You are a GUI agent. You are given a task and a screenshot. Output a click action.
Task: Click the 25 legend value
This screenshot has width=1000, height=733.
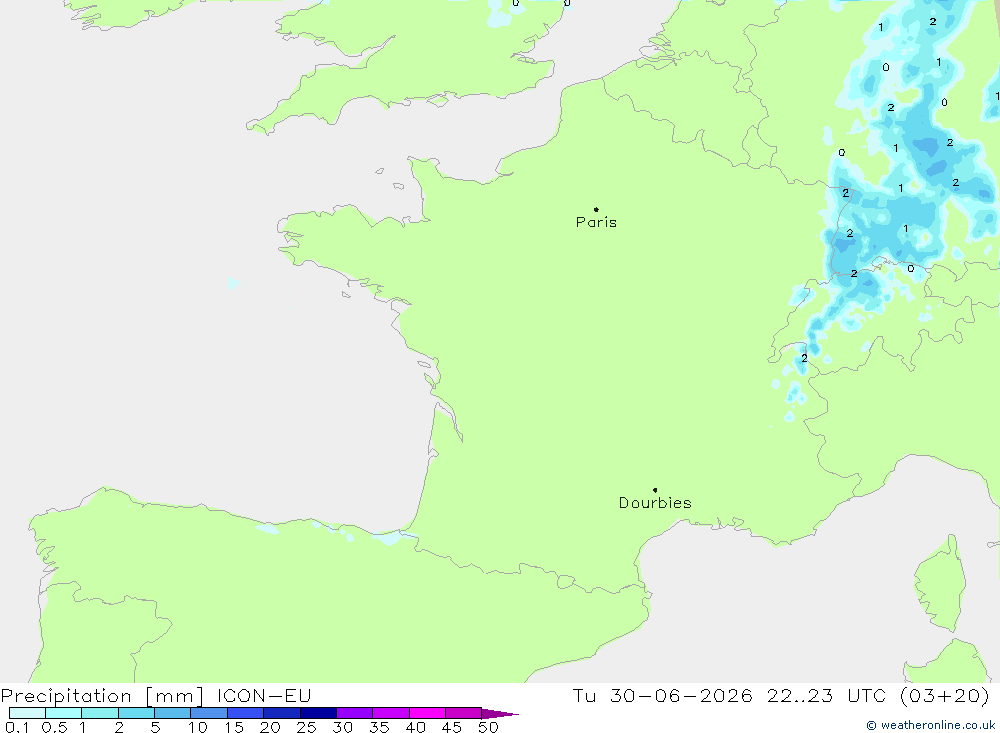coord(306,727)
